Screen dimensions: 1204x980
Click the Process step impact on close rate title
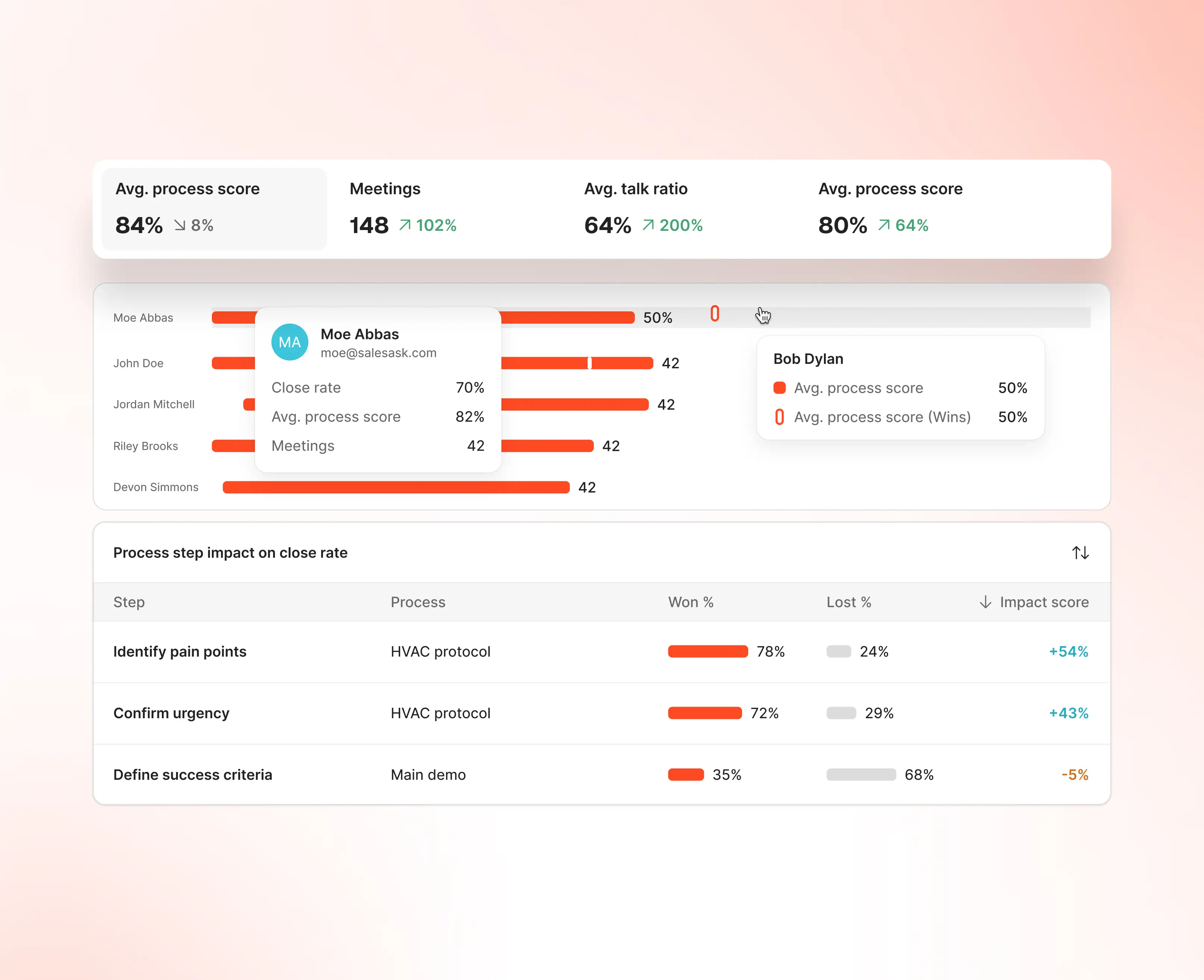pyautogui.click(x=231, y=553)
